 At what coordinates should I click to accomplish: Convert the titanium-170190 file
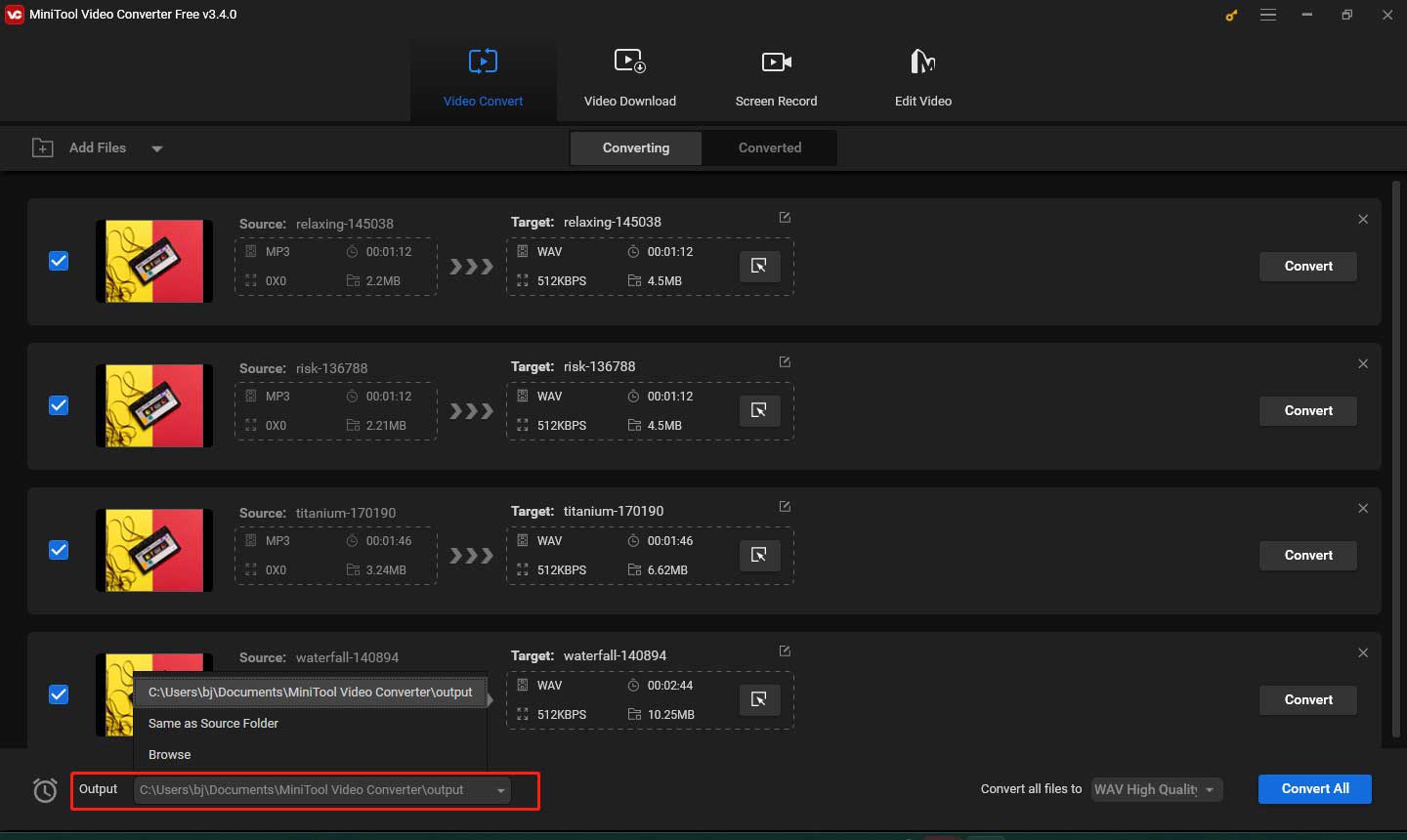pos(1308,555)
